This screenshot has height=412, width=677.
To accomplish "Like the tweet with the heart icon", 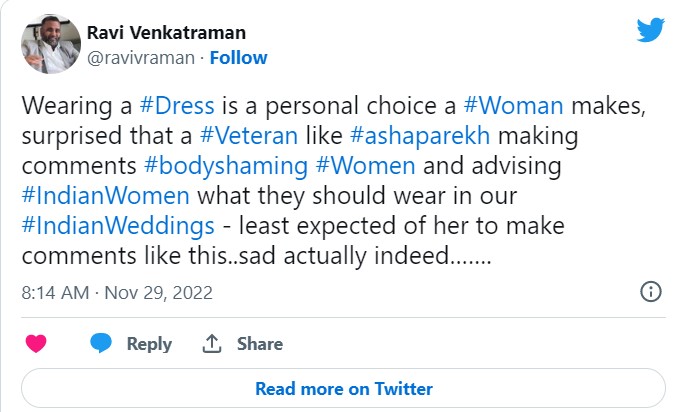I will (x=36, y=343).
